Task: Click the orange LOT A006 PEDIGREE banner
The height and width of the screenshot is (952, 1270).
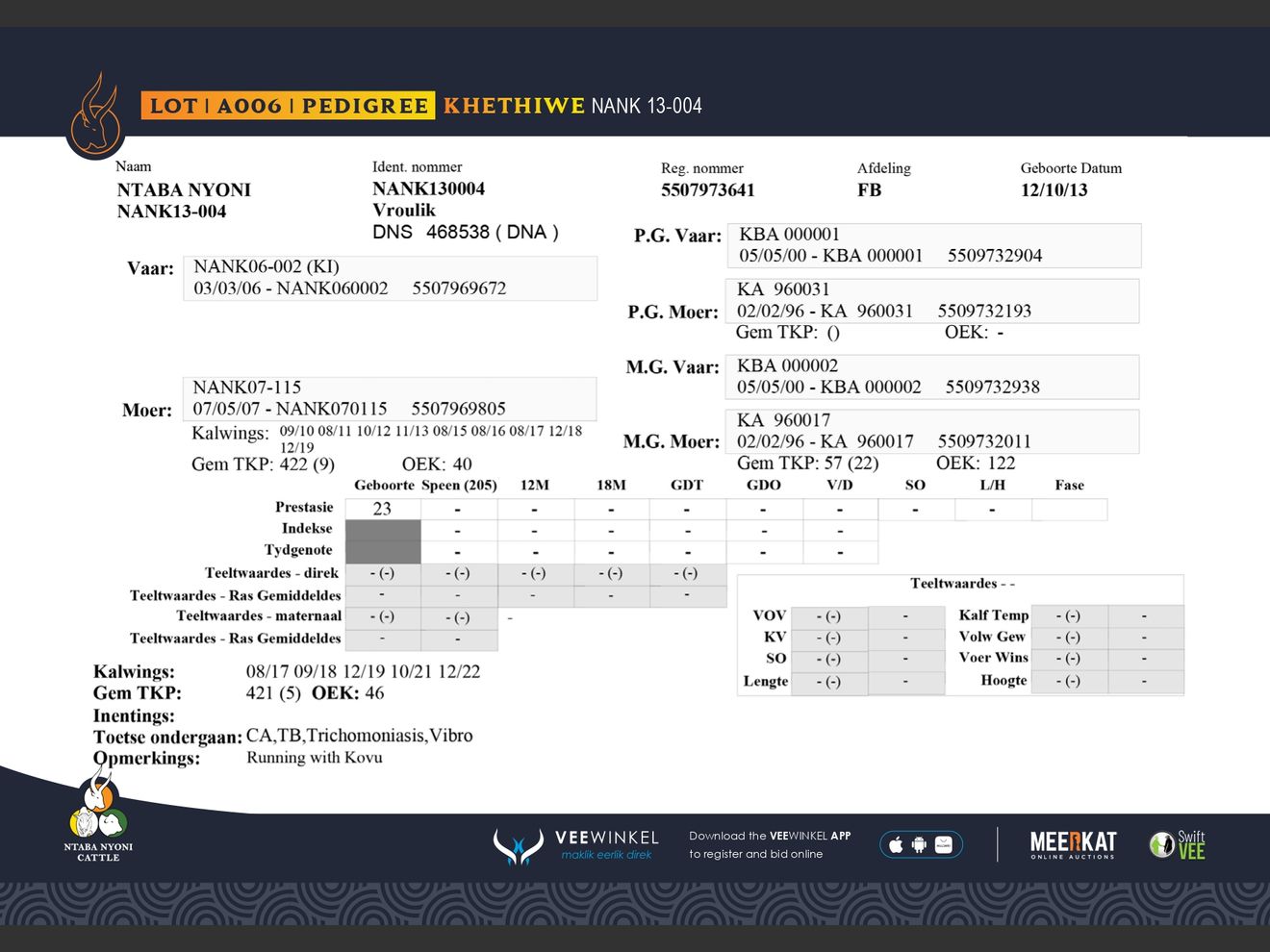Action: tap(288, 106)
